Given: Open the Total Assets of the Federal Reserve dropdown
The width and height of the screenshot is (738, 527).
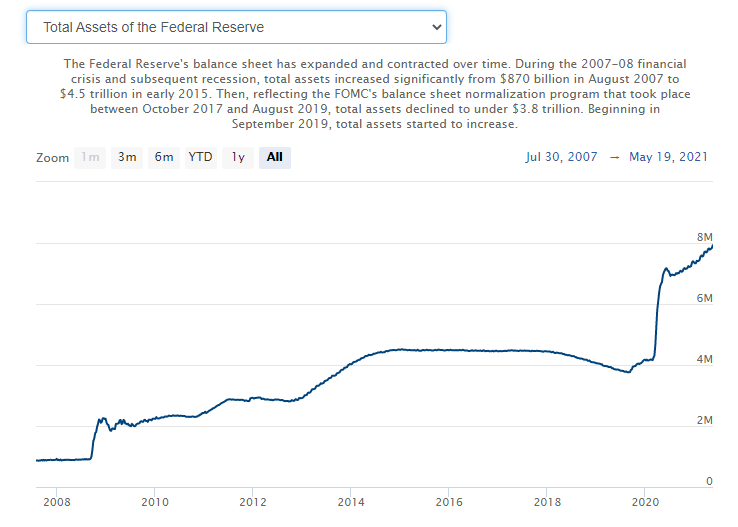Looking at the screenshot, I should point(235,27).
